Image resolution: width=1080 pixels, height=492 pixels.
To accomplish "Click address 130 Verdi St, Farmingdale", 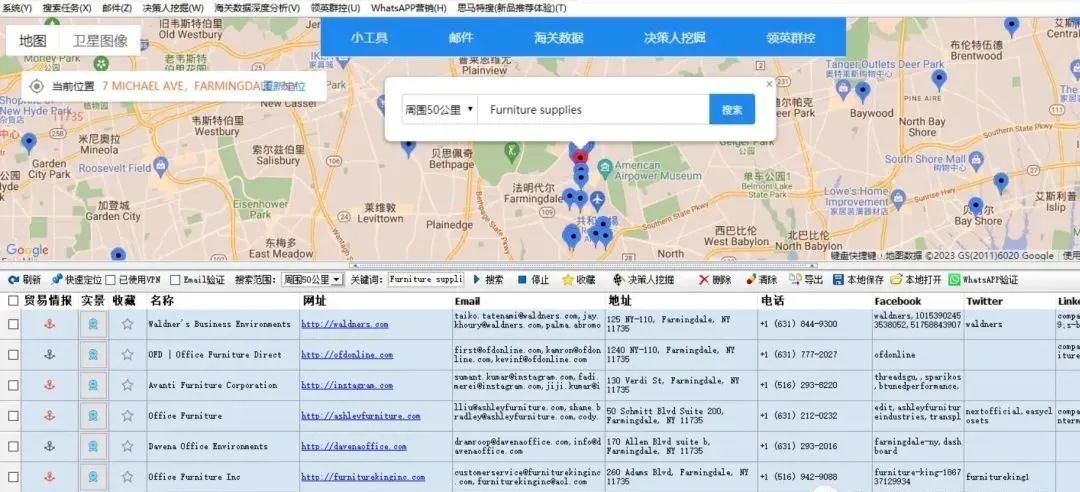I will [673, 385].
